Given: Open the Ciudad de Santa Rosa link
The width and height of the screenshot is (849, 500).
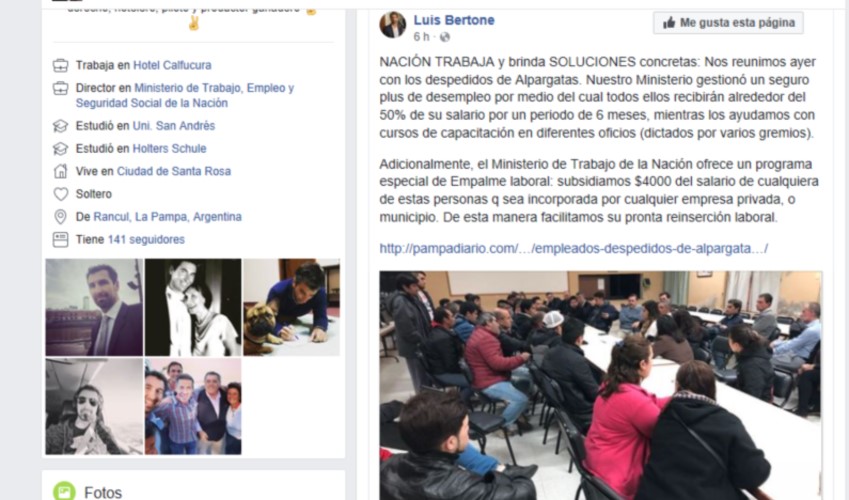Looking at the screenshot, I should 174,172.
